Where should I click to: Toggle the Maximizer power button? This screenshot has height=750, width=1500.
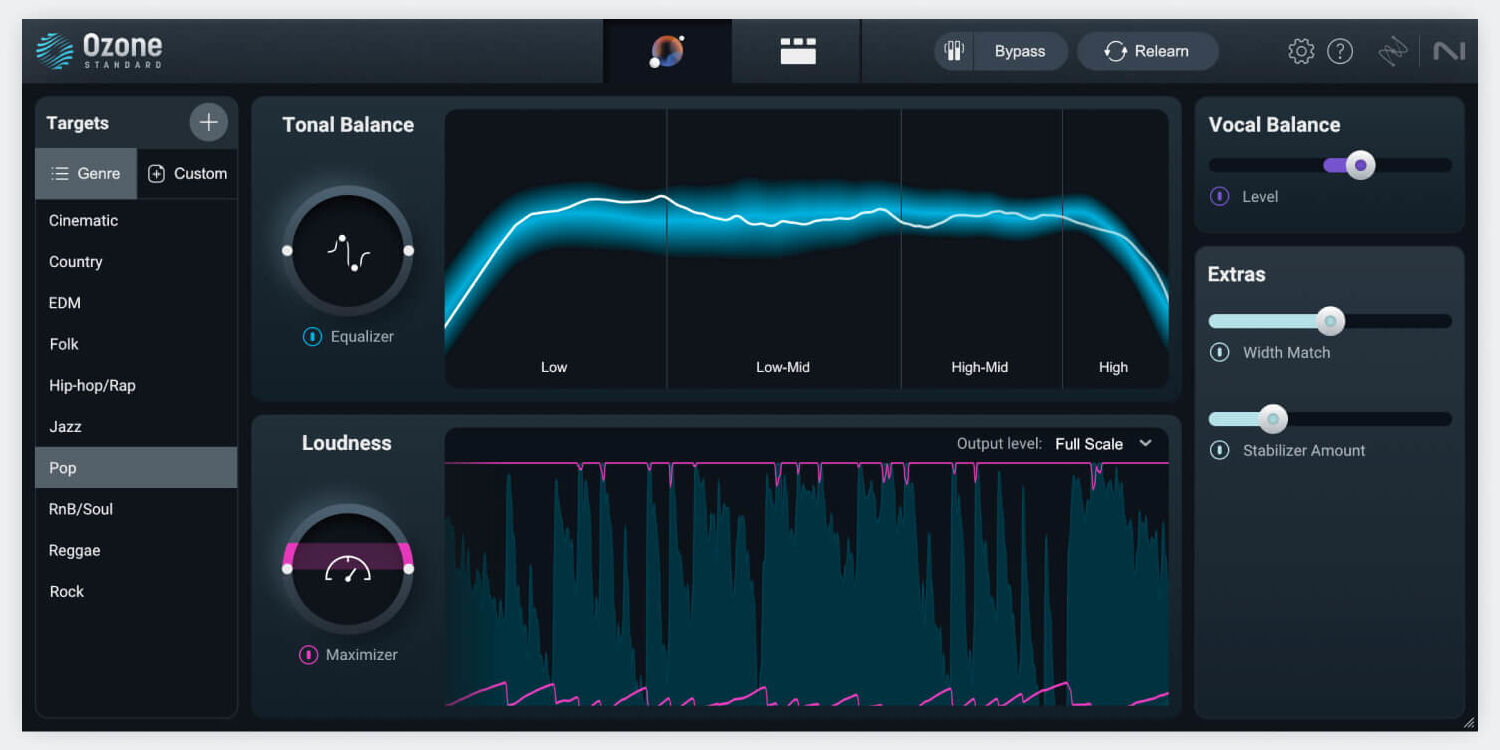tap(309, 655)
